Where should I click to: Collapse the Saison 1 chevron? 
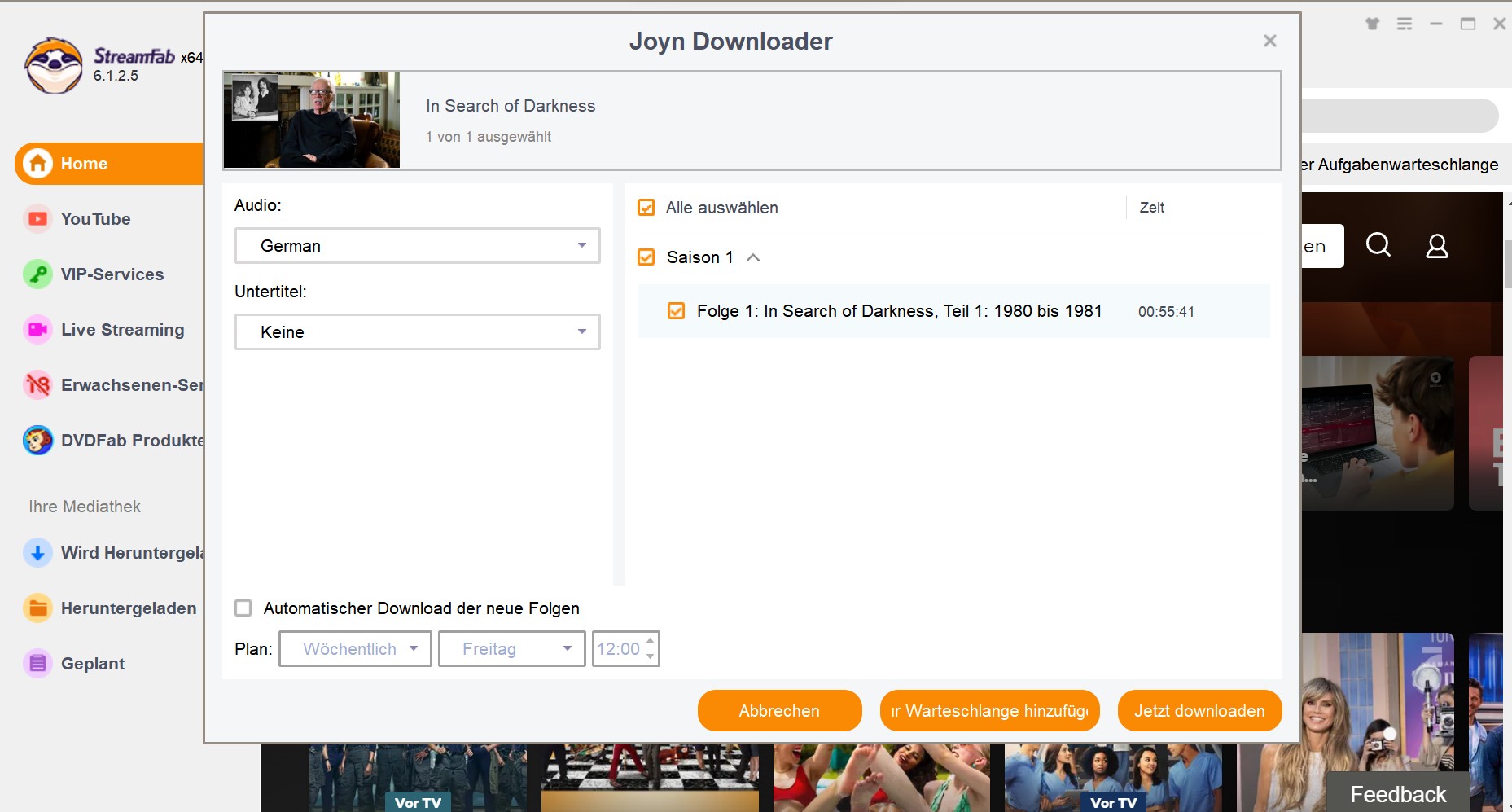[753, 257]
